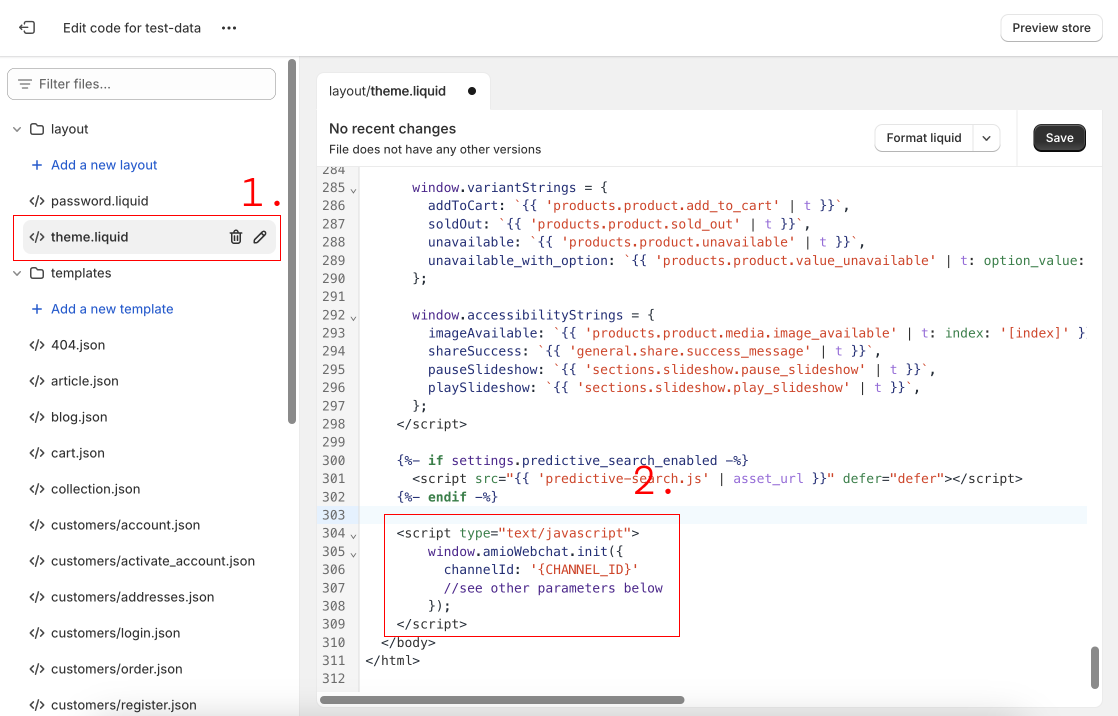1118x716 pixels.
Task: Click '</html>' tag on line 311
Action: pos(392,660)
